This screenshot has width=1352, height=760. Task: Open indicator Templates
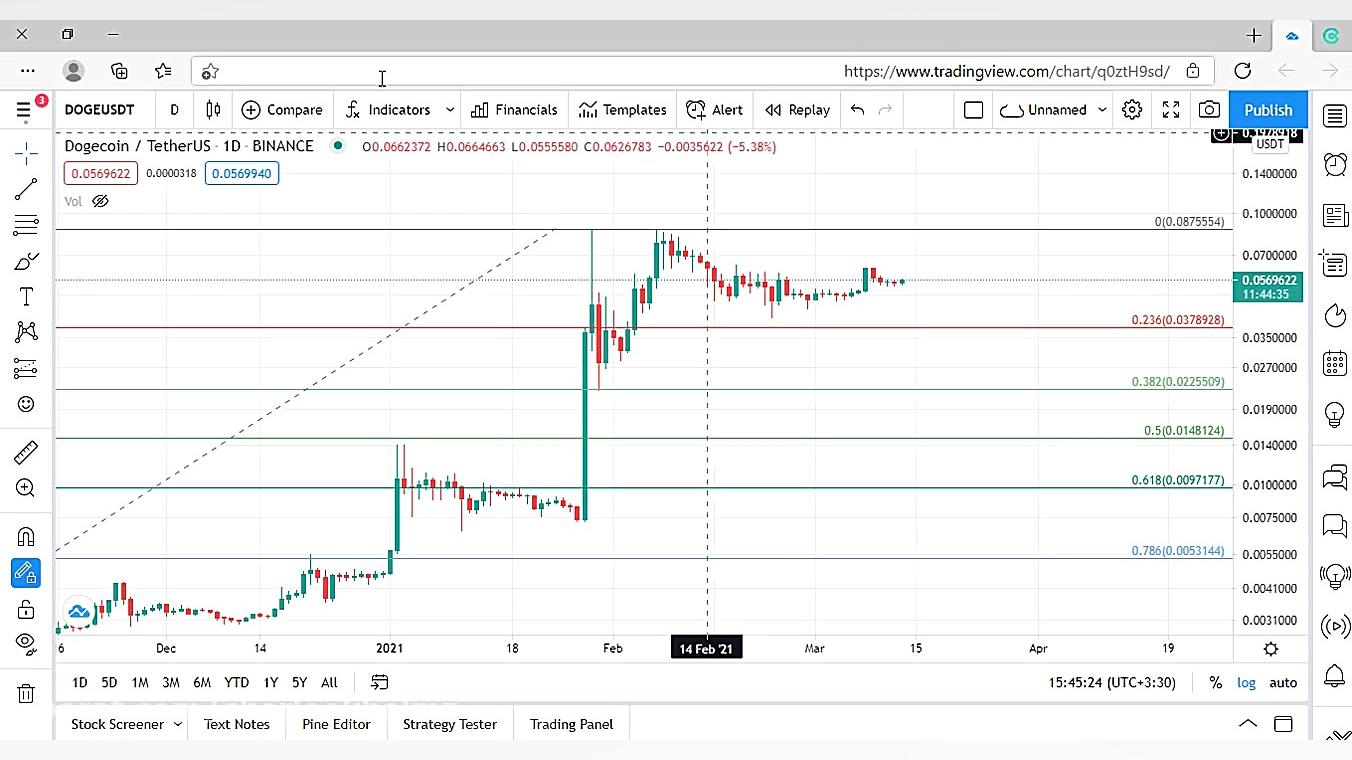[x=622, y=110]
